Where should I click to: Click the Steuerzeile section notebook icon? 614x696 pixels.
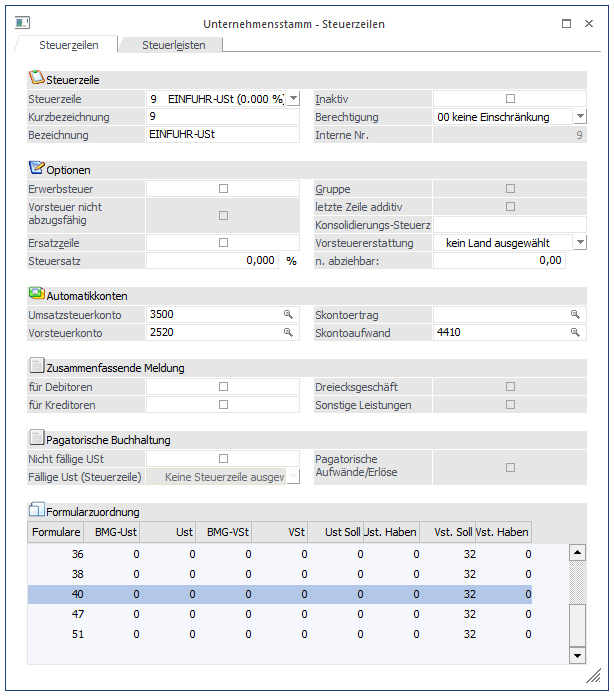coord(37,78)
